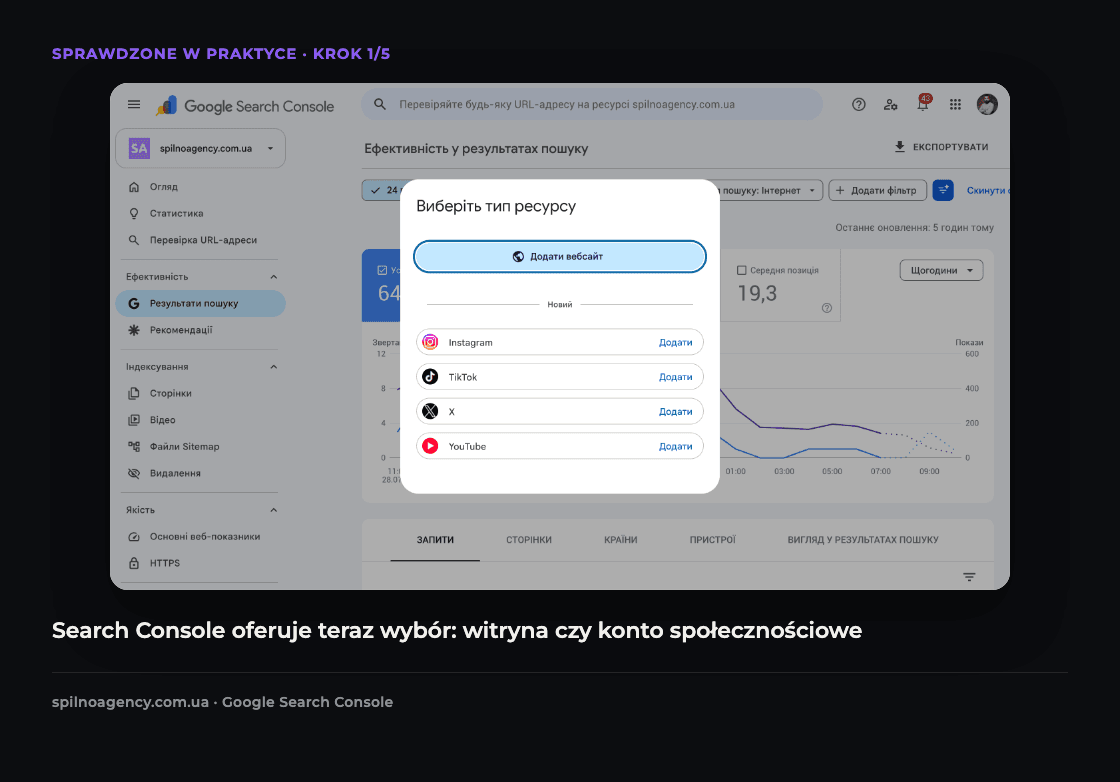Click Додати next to YouTube

(675, 446)
